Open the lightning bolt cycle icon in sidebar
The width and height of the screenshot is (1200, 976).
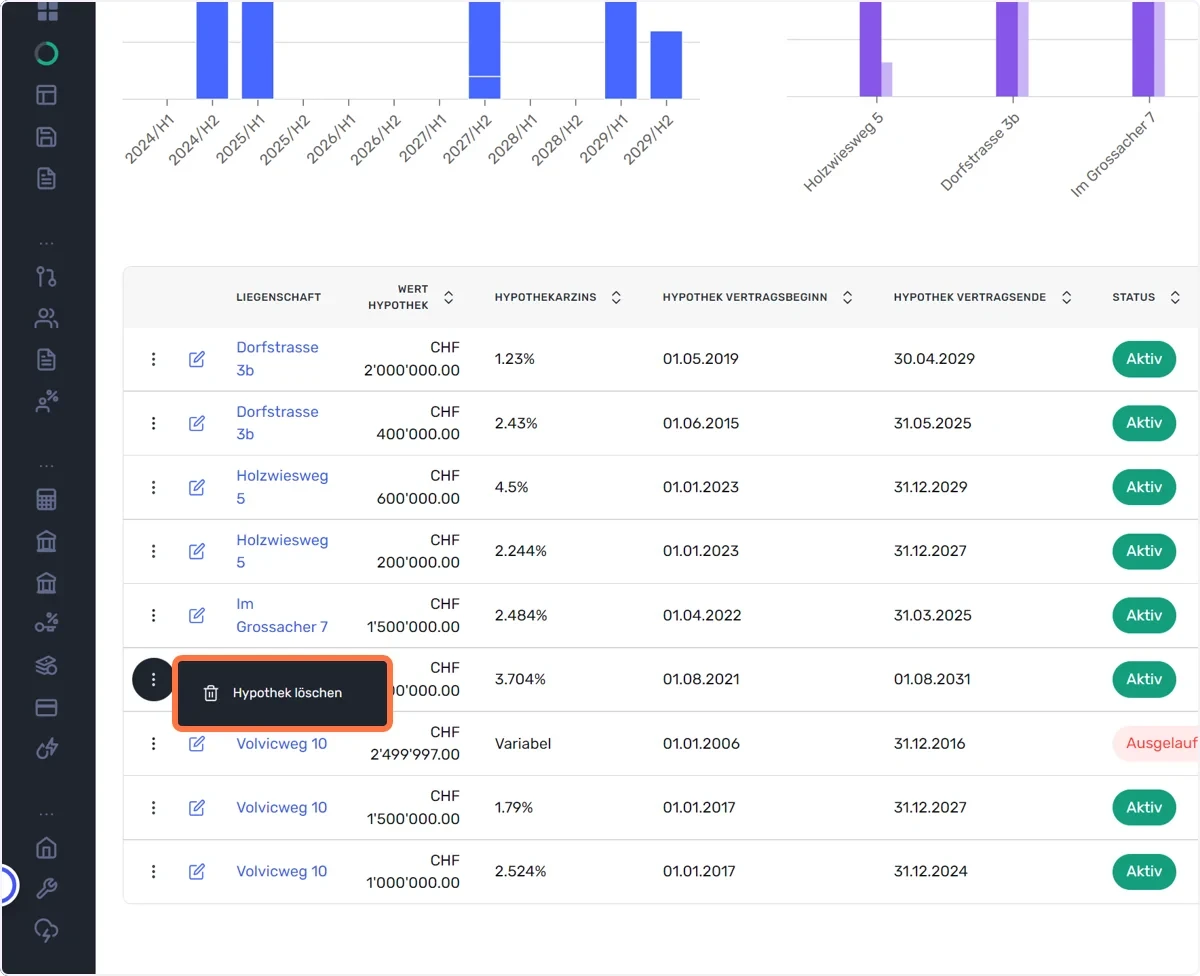(x=46, y=749)
